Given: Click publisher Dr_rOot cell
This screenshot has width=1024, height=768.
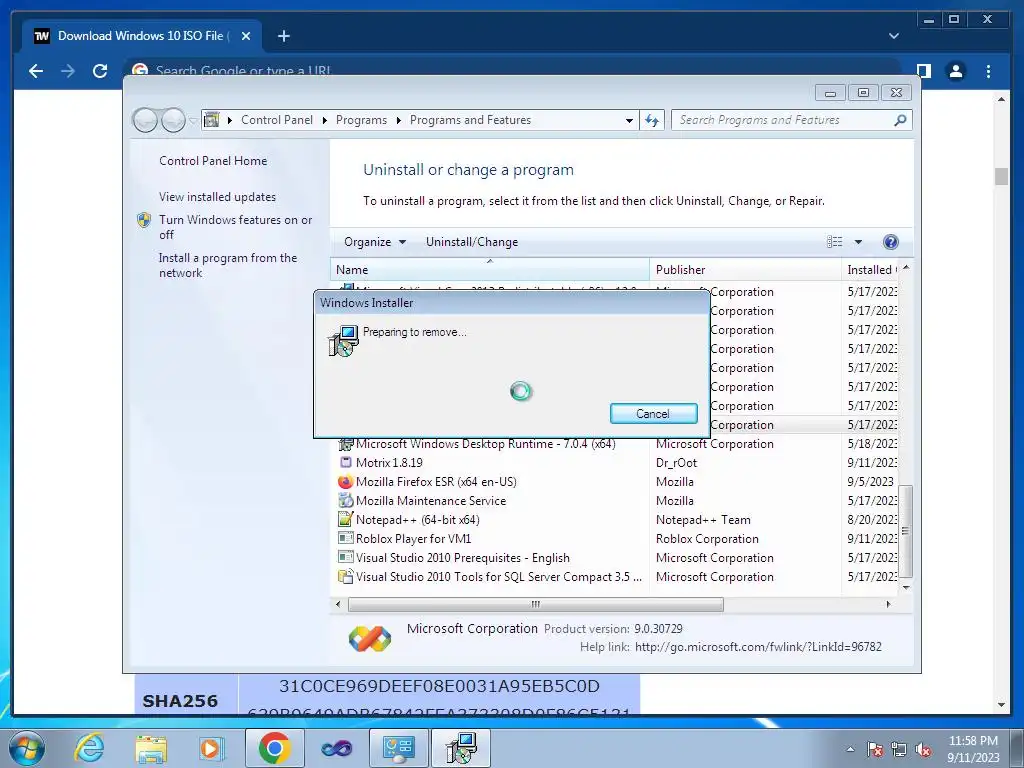Looking at the screenshot, I should pos(677,463).
